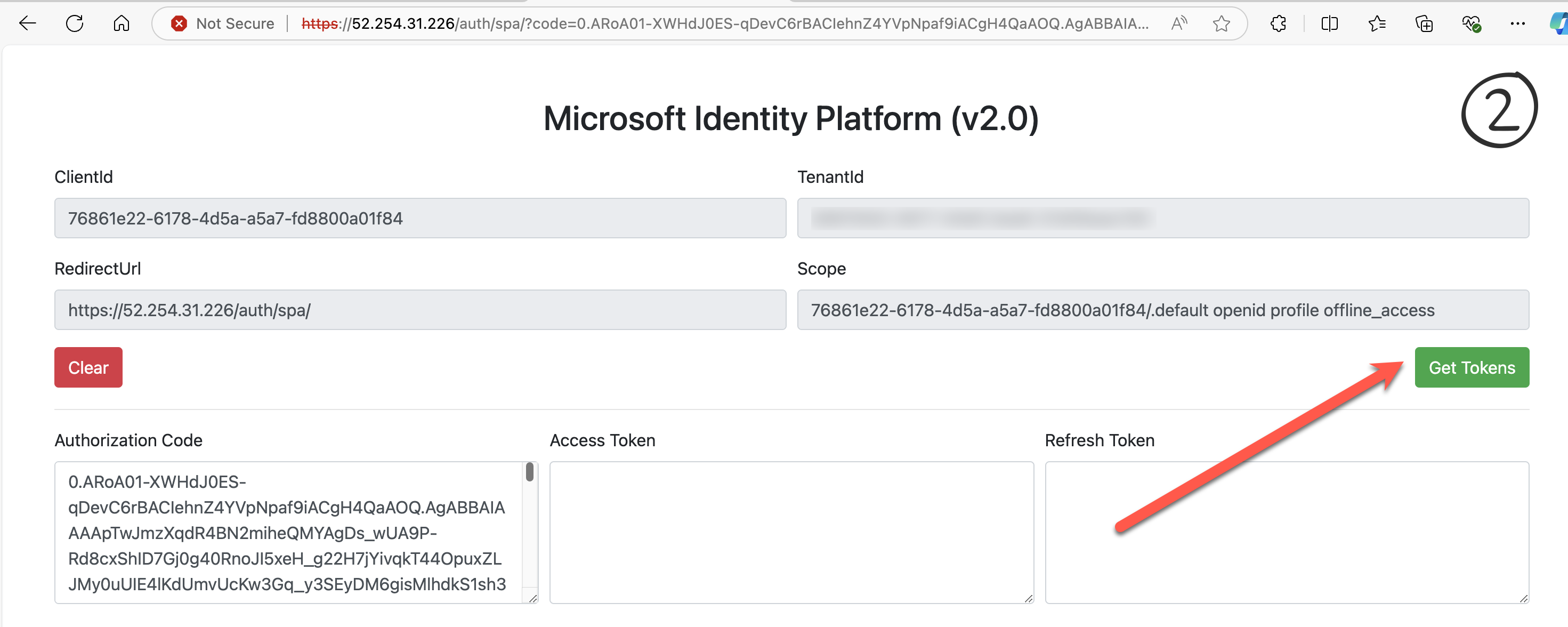Grab the Refresh Token resize handle
Image resolution: width=1568 pixels, height=627 pixels.
pyautogui.click(x=1524, y=598)
